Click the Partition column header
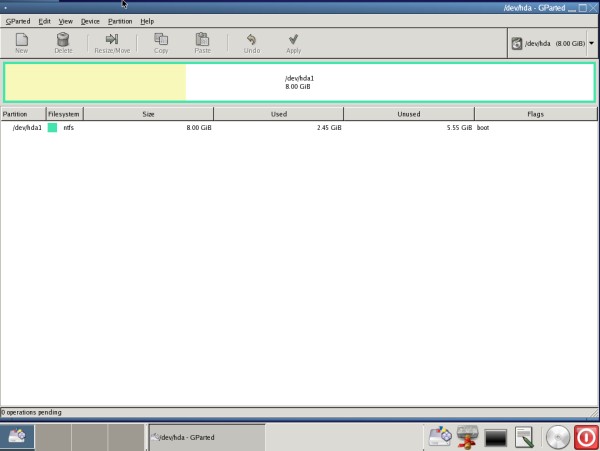Image resolution: width=600 pixels, height=451 pixels. [x=23, y=114]
